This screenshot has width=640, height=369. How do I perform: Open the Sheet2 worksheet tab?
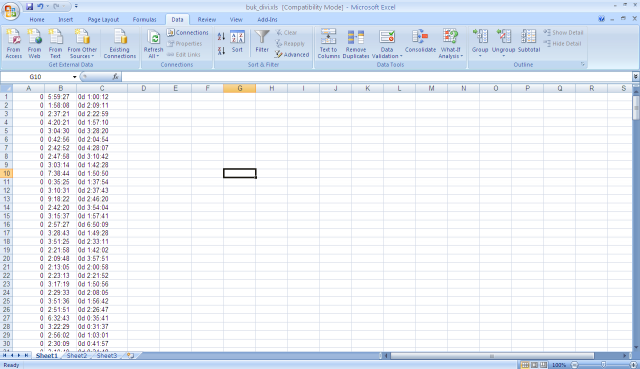77,356
